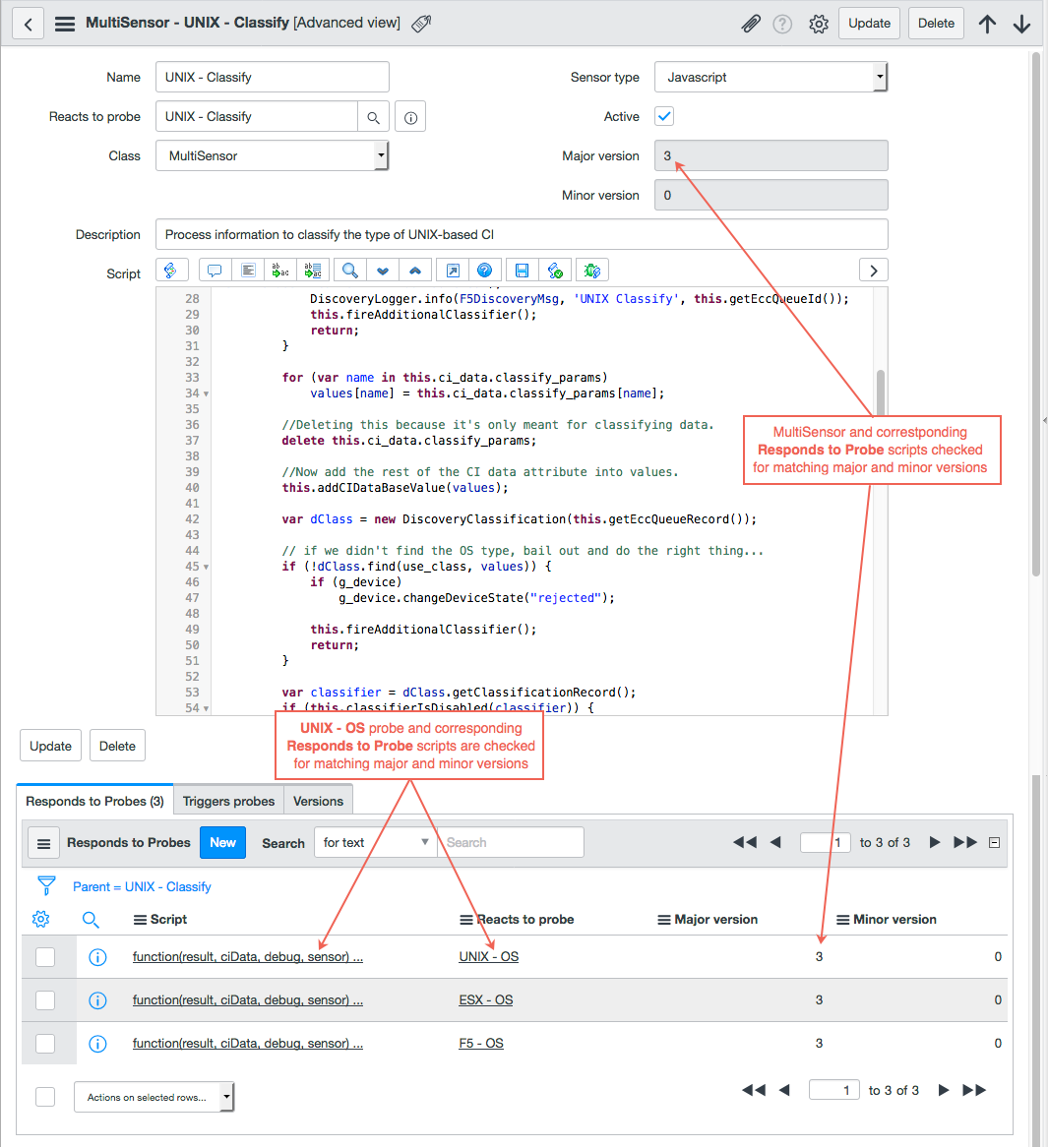
Task: Open the F5 - OS probe link
Action: (x=481, y=1044)
